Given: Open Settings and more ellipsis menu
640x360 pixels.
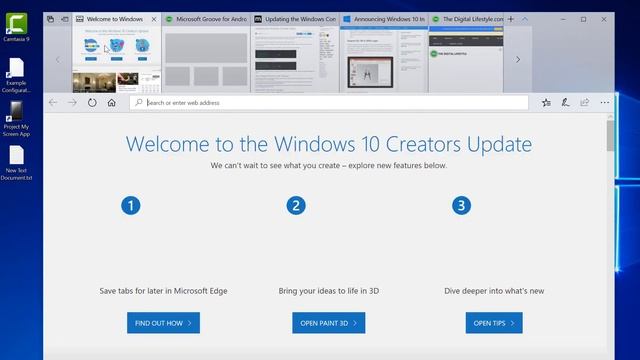Looking at the screenshot, I should 604,102.
